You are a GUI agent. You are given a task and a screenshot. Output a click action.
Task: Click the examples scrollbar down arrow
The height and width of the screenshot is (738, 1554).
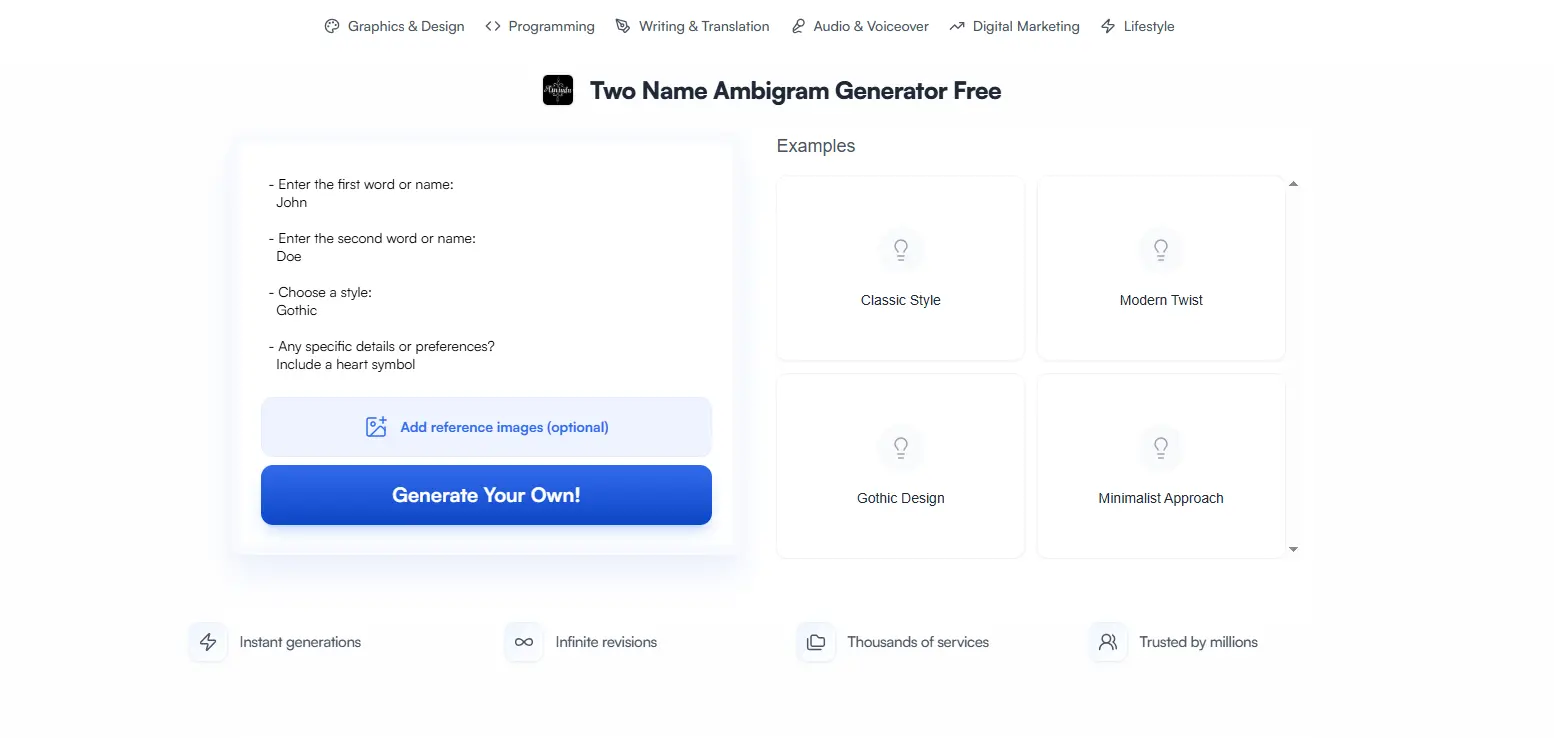1293,549
